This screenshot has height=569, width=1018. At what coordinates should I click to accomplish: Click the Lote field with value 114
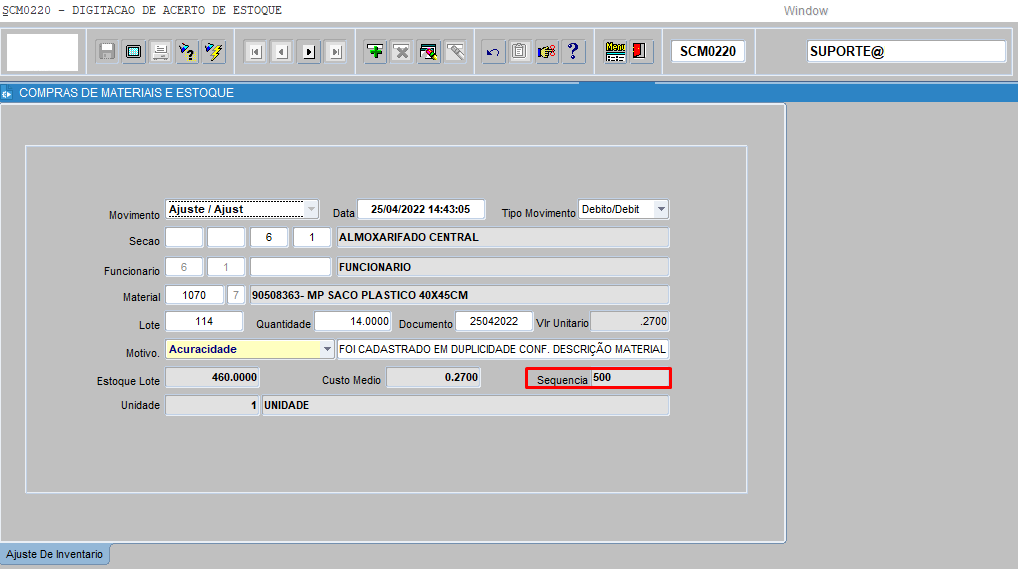(x=204, y=321)
